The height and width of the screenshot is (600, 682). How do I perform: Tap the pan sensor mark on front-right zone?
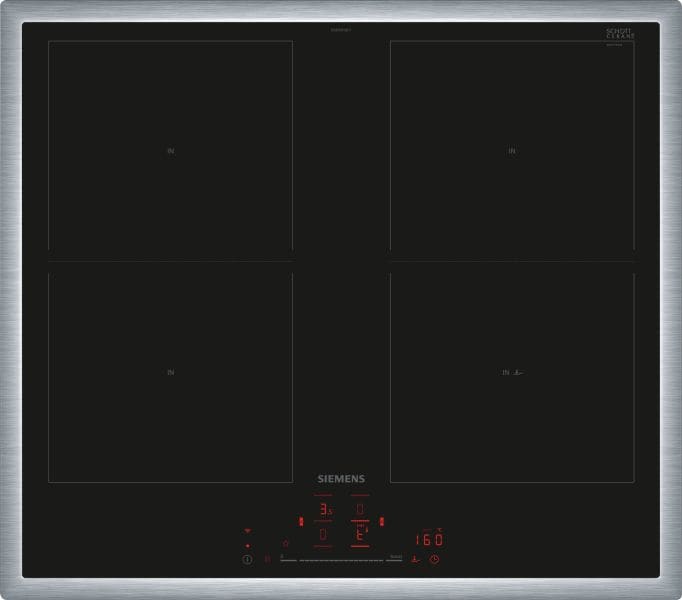coord(519,372)
